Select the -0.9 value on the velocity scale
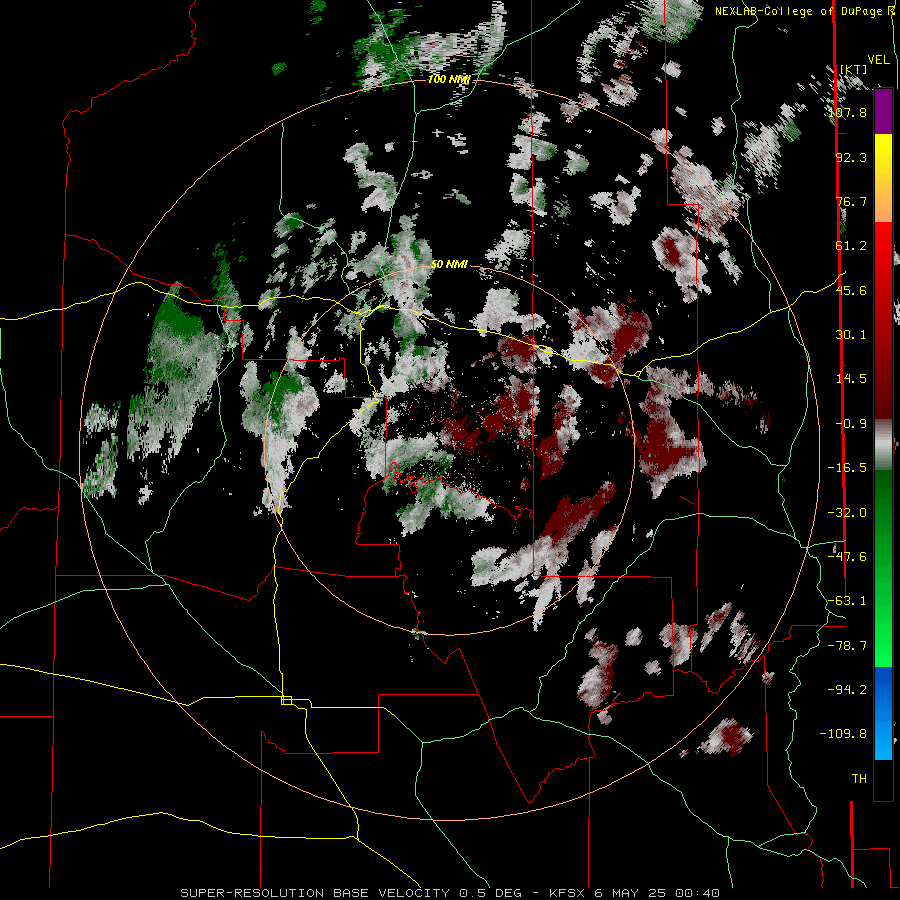900x900 pixels. pyautogui.click(x=851, y=424)
